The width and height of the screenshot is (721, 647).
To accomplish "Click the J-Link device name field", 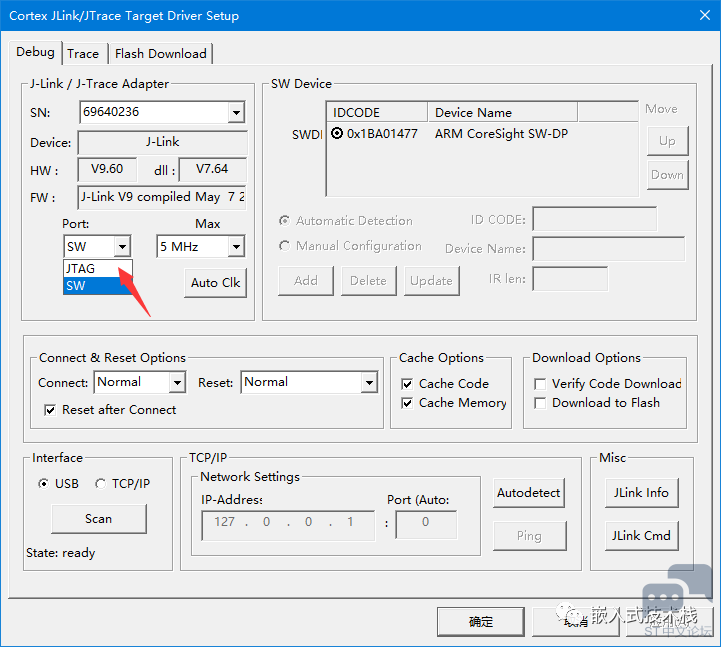I will click(x=162, y=142).
